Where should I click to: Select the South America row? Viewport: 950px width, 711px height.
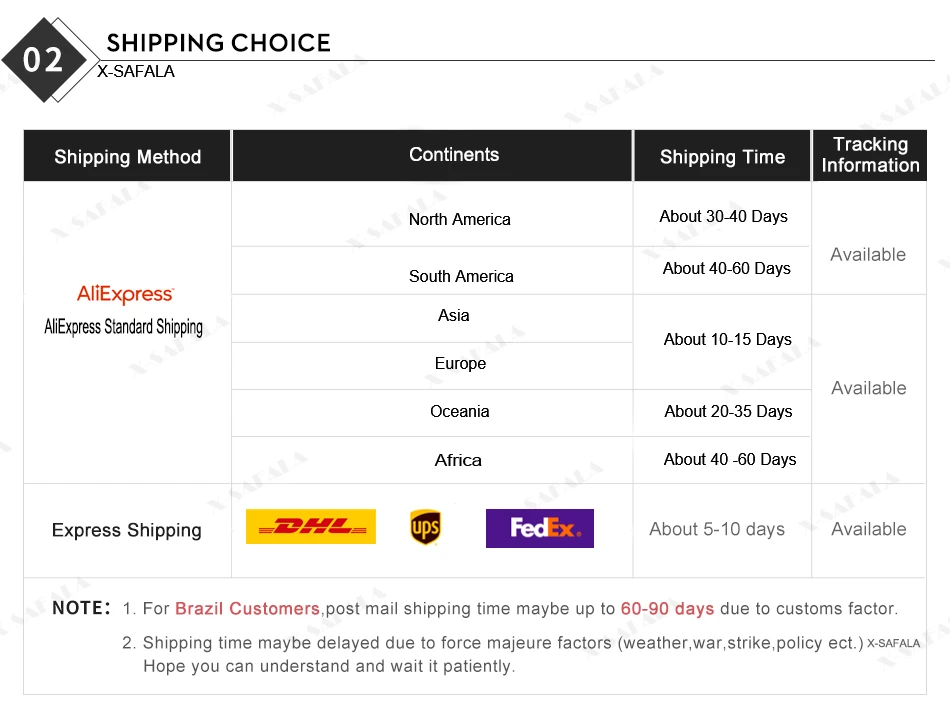(461, 276)
